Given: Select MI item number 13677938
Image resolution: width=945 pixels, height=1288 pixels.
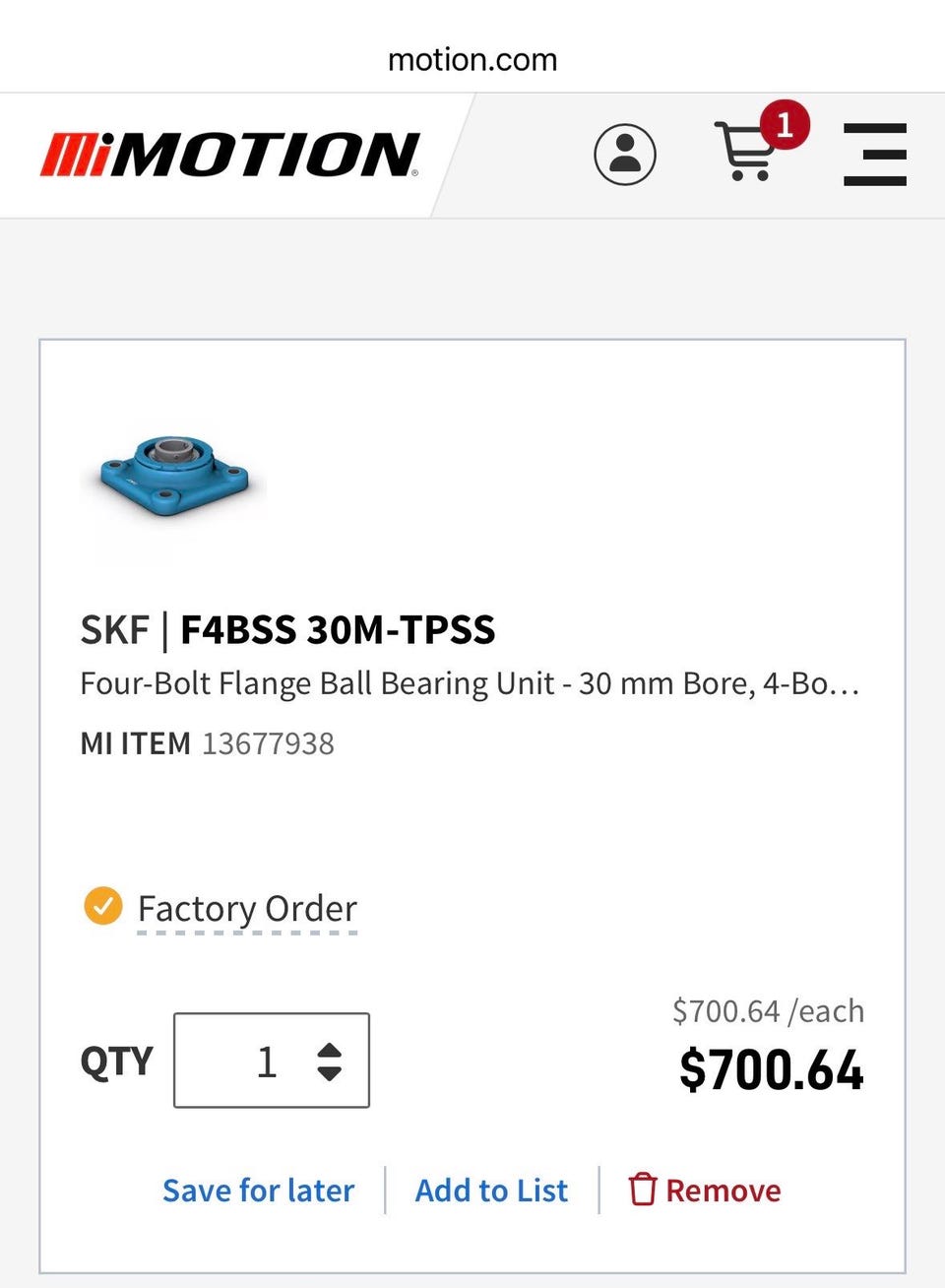Looking at the screenshot, I should click(x=268, y=743).
